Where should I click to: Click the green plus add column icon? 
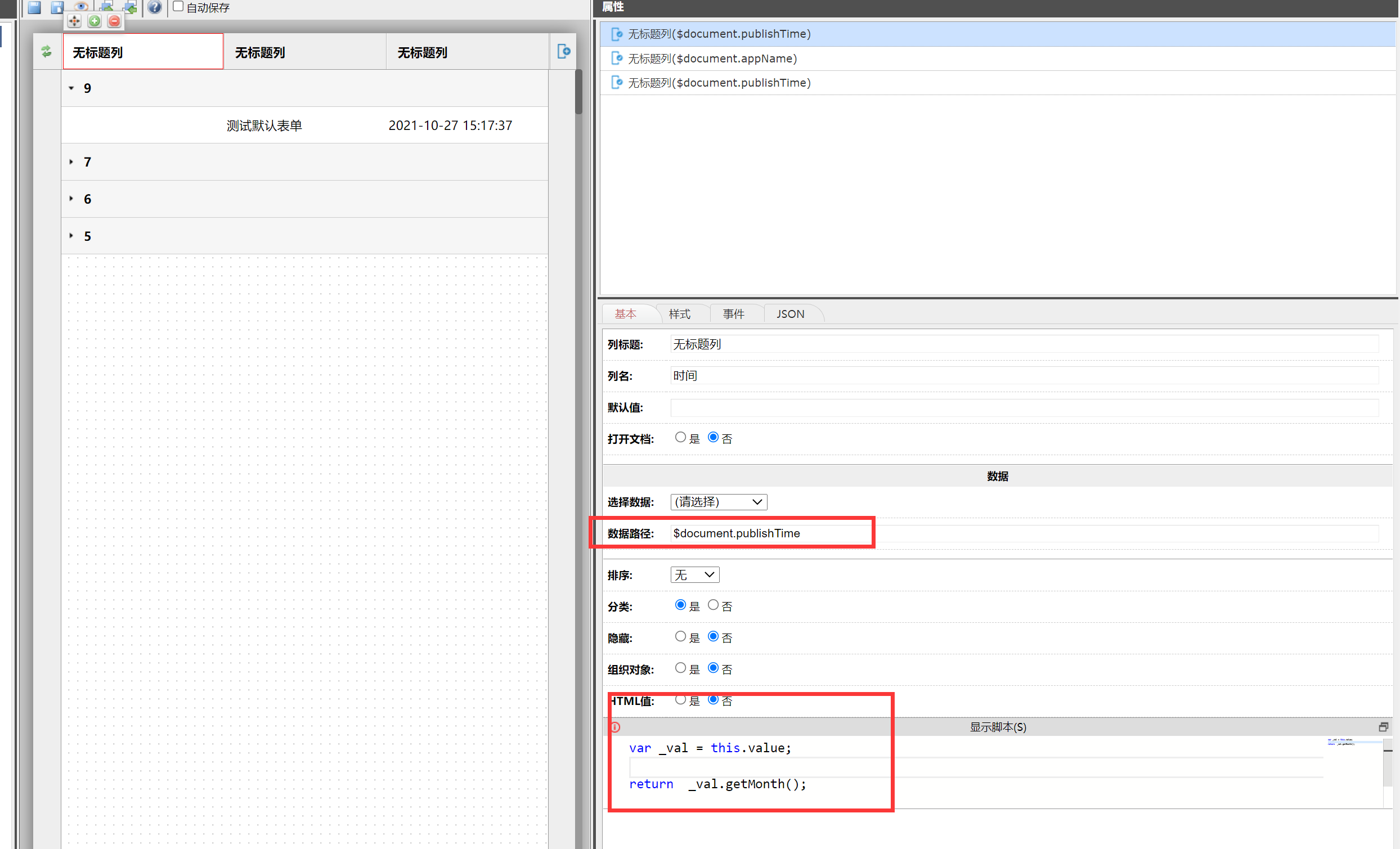point(95,21)
